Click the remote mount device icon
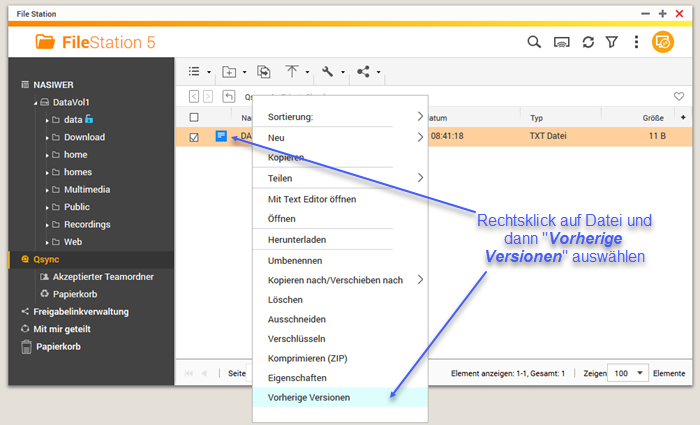 pos(561,43)
